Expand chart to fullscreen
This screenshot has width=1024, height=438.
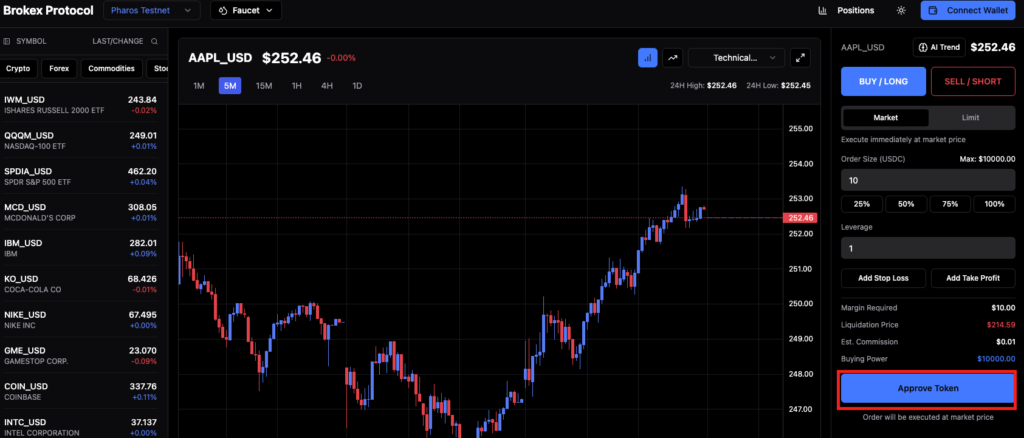tap(800, 58)
